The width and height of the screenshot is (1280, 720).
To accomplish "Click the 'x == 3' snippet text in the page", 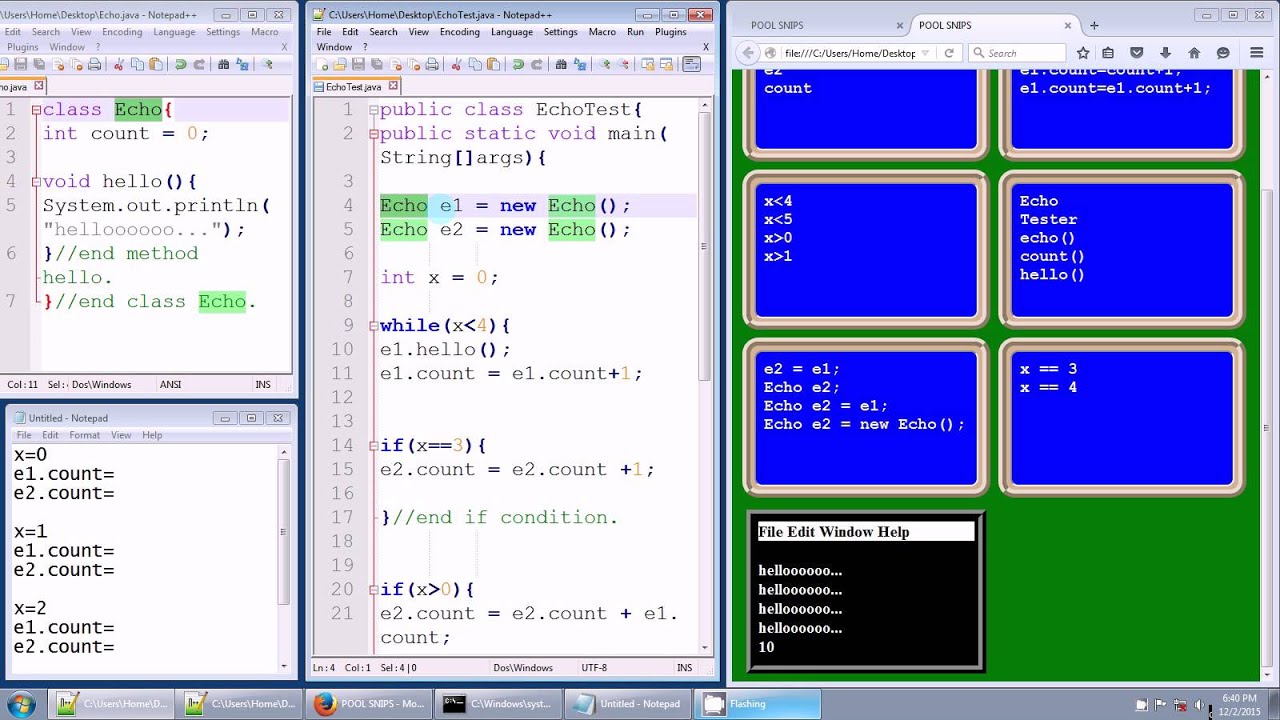I will 1048,369.
